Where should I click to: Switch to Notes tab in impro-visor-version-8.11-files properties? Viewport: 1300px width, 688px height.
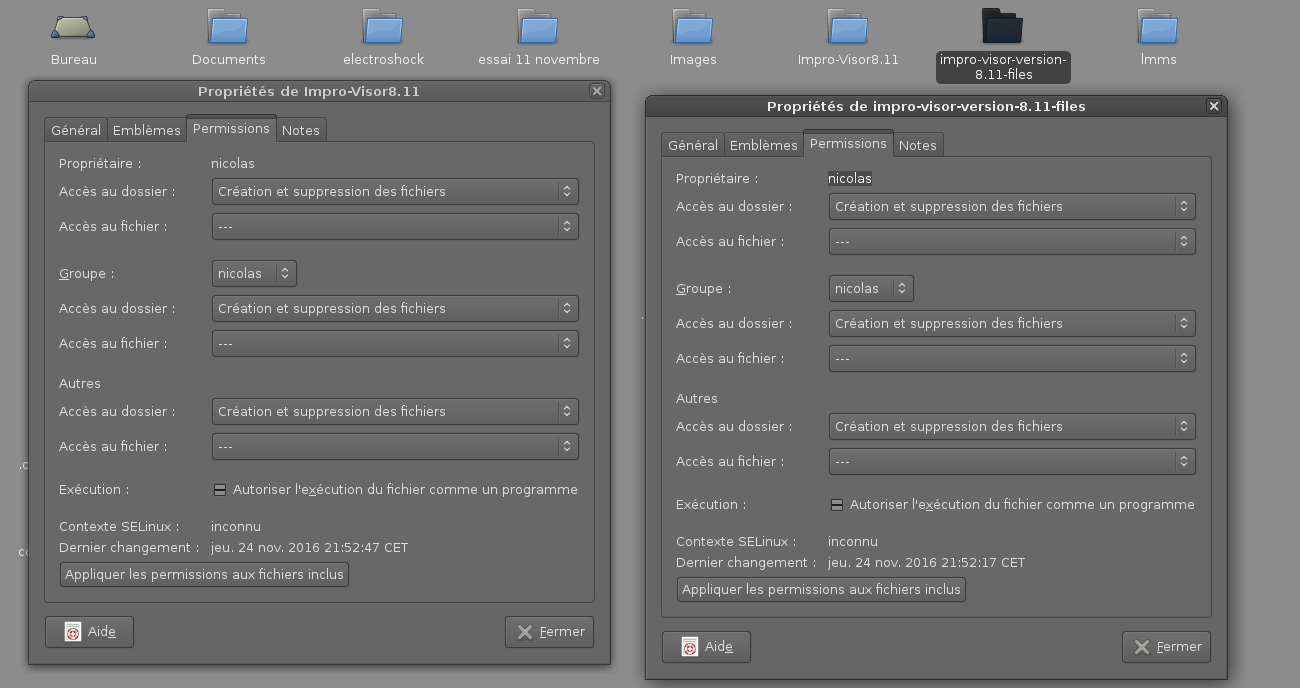pyautogui.click(x=917, y=145)
